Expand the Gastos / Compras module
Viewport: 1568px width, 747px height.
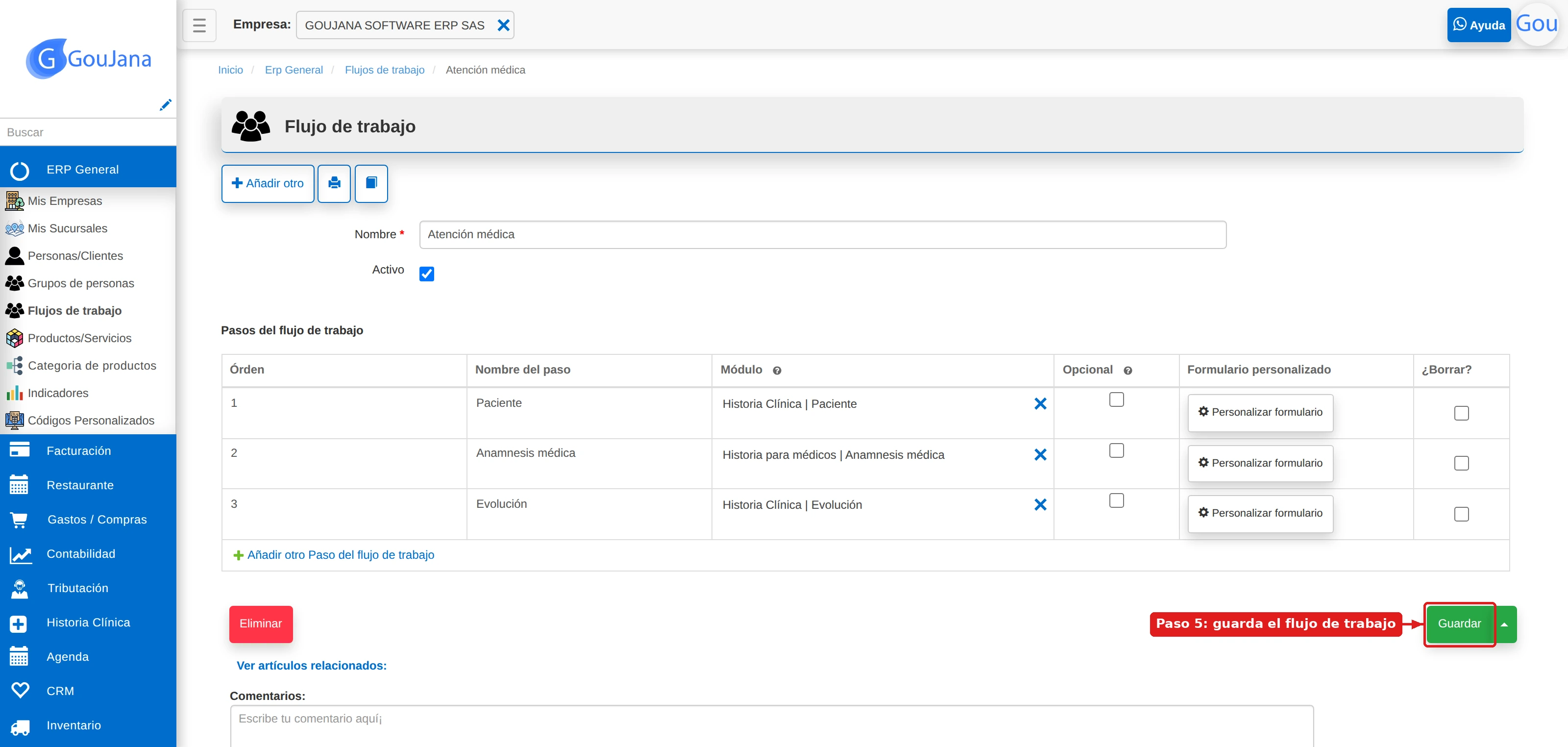click(88, 519)
